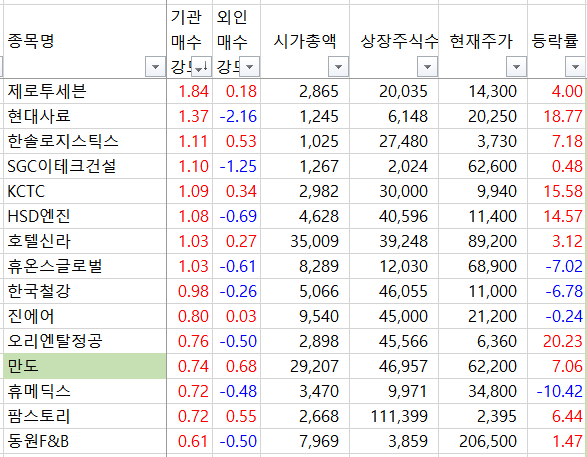Select the 0.98 cell for 한국철강
This screenshot has width=587, height=457.
pyautogui.click(x=190, y=291)
